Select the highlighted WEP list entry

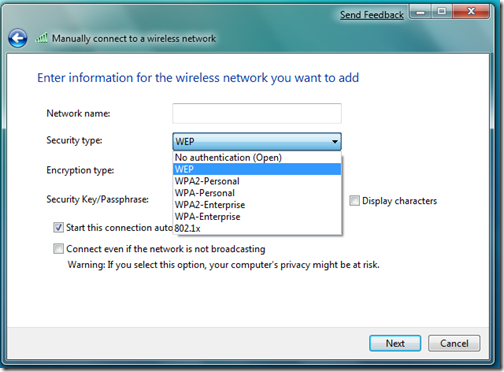point(257,169)
